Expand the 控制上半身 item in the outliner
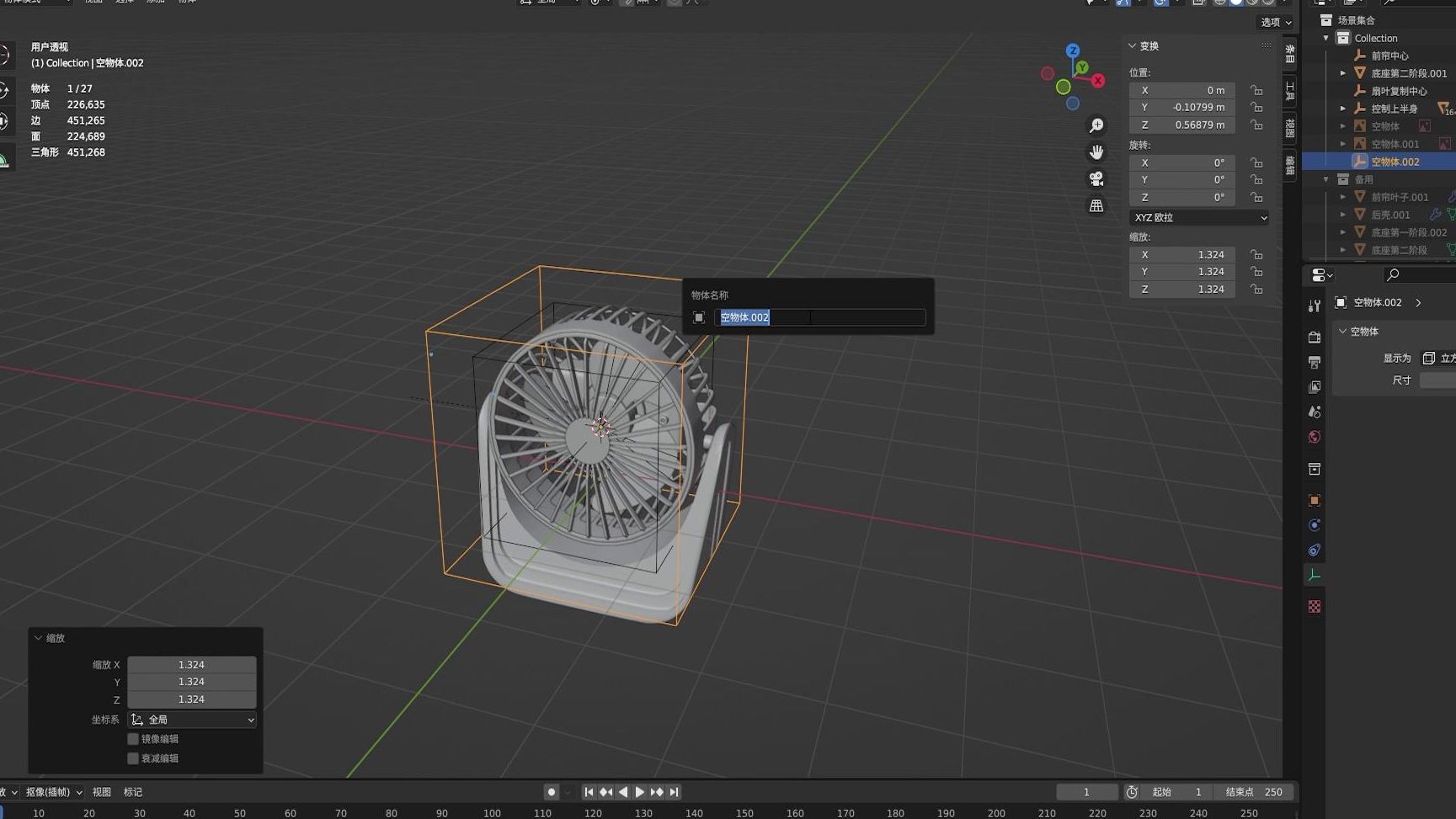Image resolution: width=1456 pixels, height=819 pixels. tap(1342, 108)
